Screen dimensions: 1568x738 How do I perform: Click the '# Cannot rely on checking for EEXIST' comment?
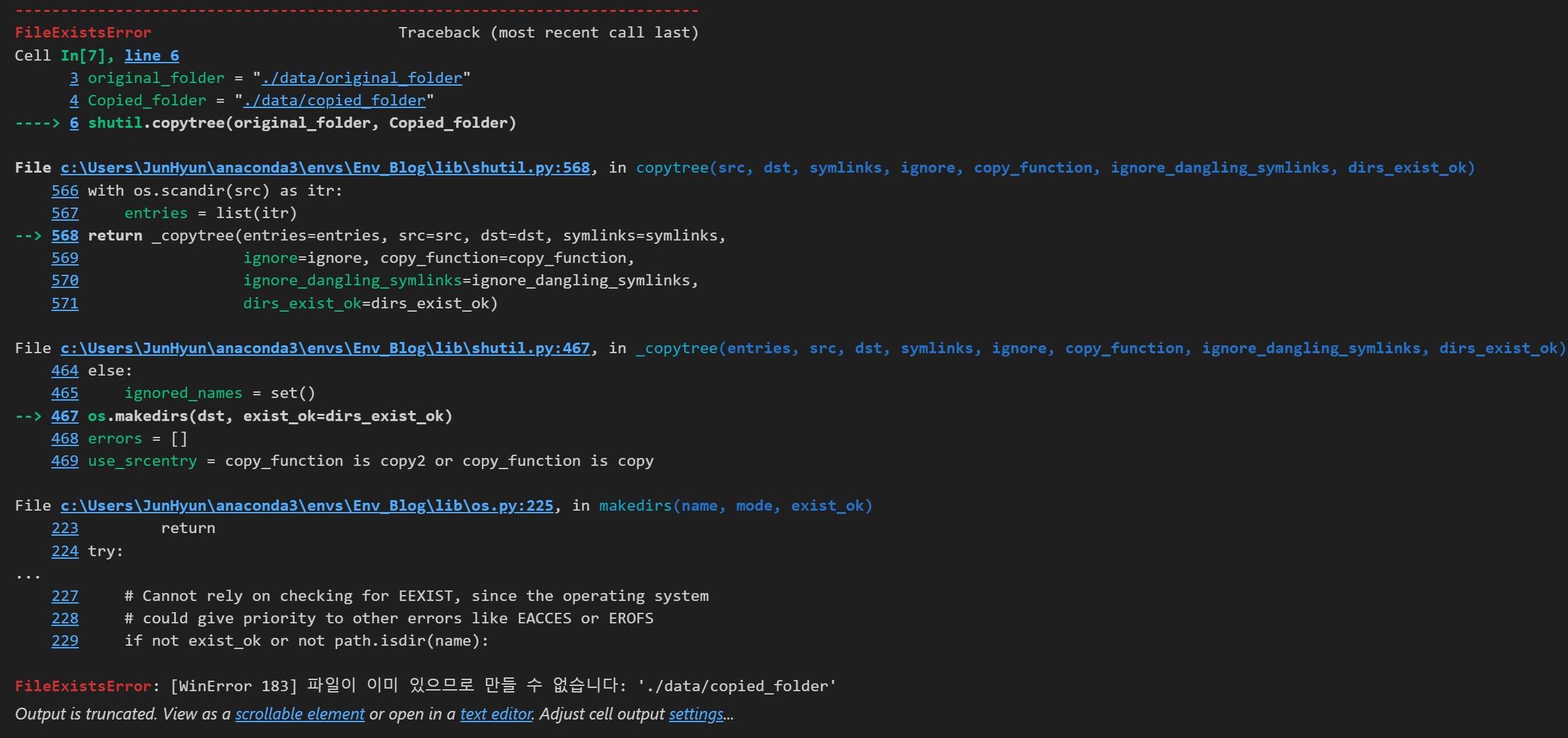(x=417, y=596)
